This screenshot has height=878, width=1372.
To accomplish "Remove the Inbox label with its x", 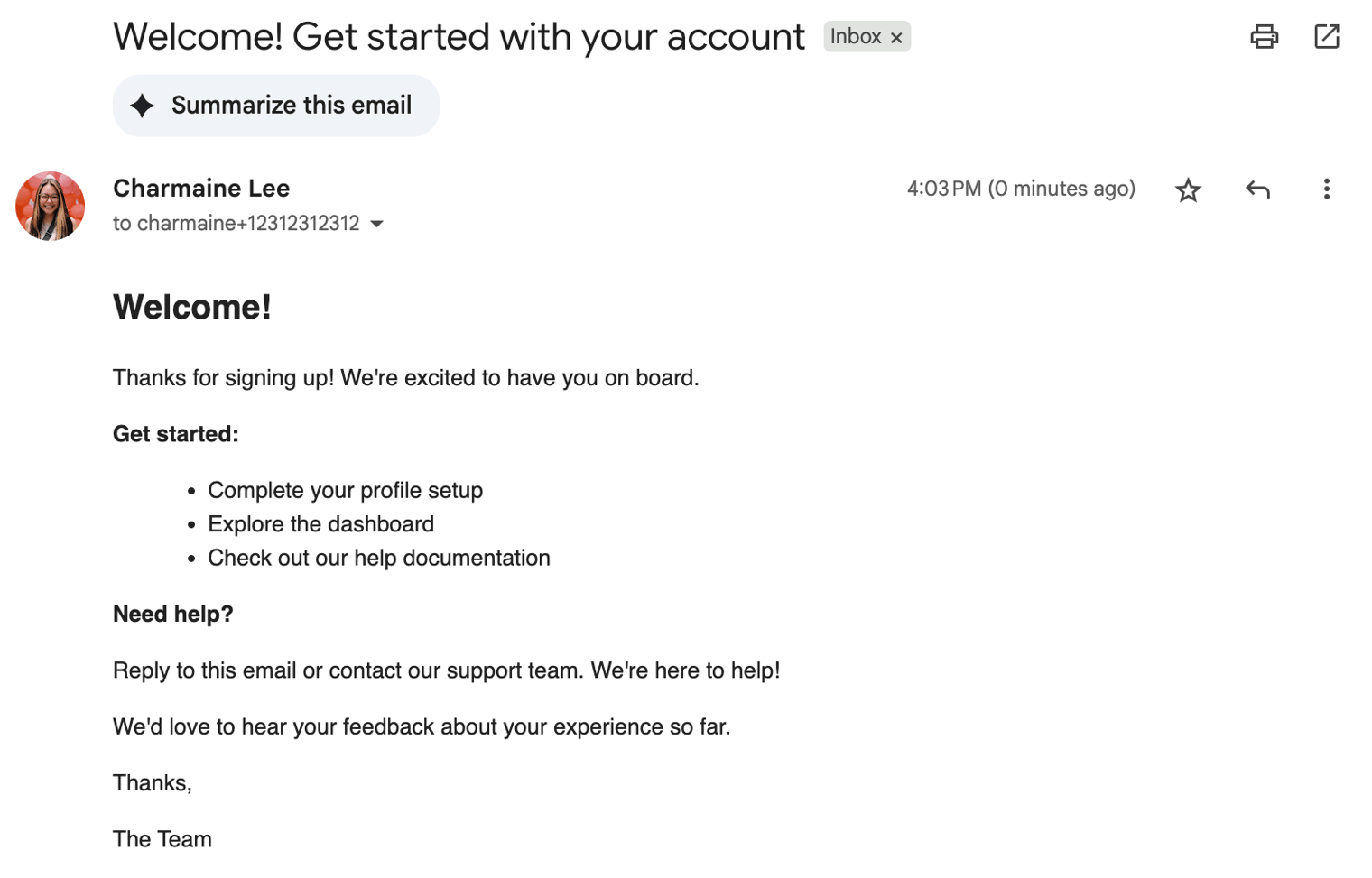I will pyautogui.click(x=896, y=38).
